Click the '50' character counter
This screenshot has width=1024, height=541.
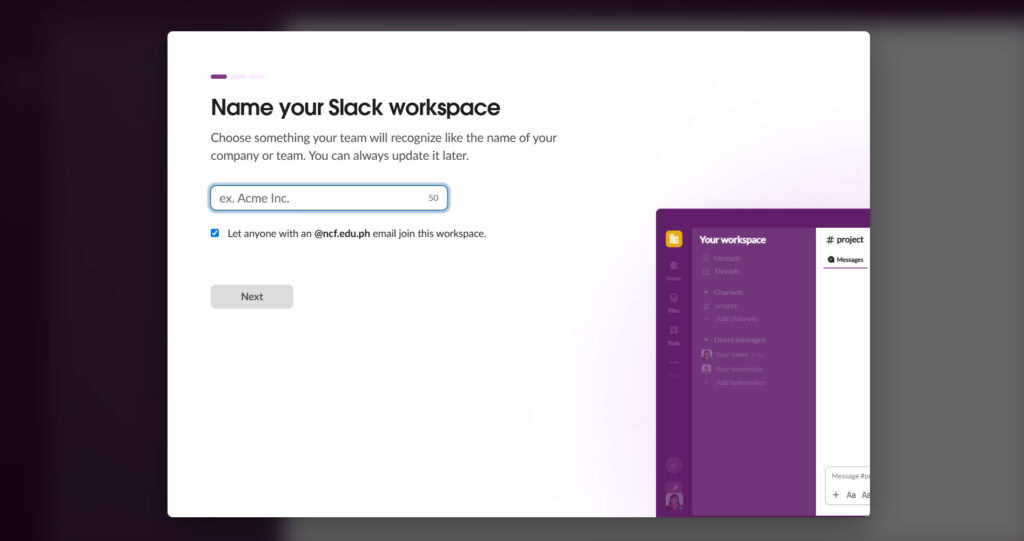pyautogui.click(x=433, y=198)
